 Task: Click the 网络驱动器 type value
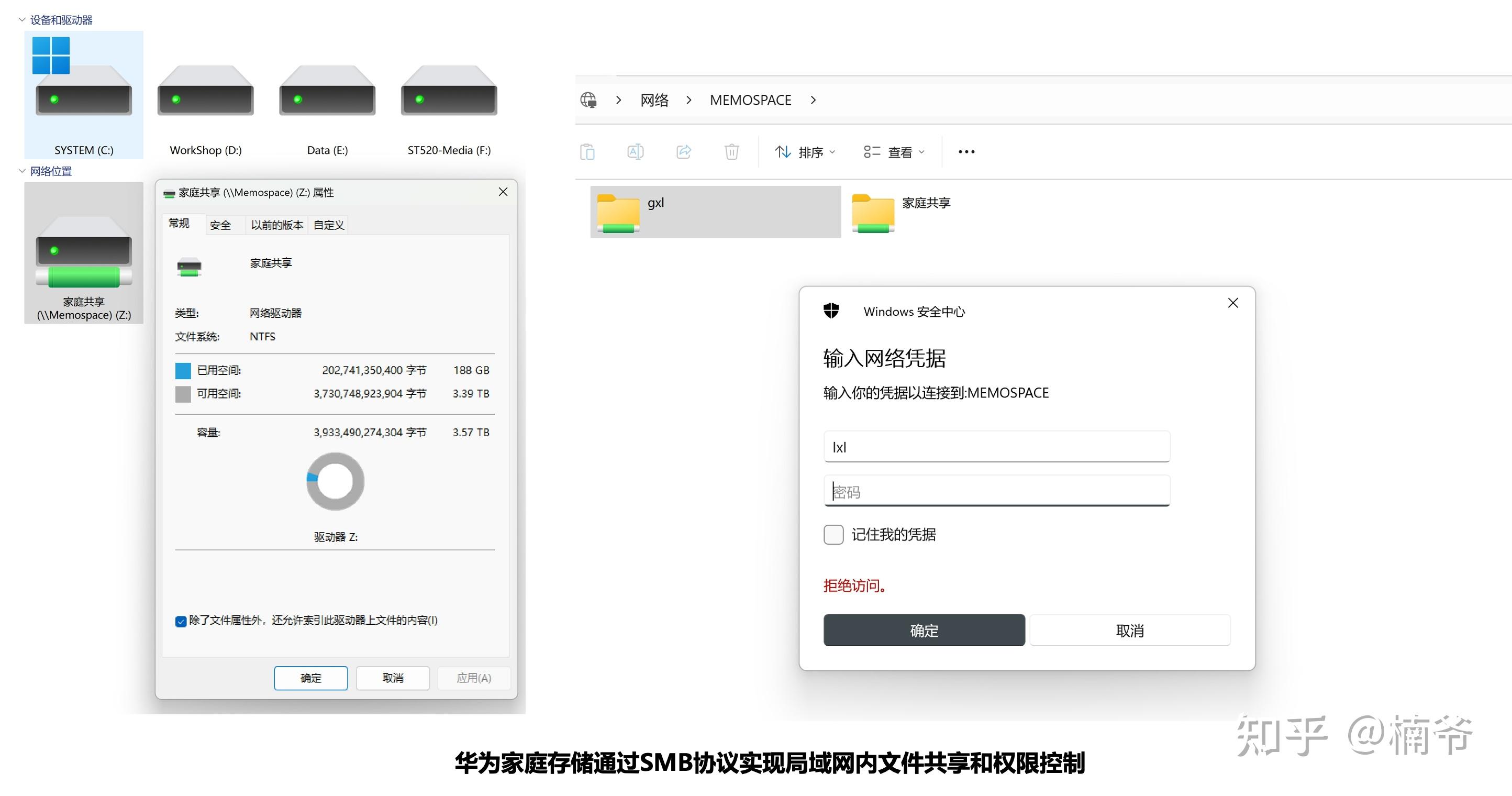pos(275,313)
